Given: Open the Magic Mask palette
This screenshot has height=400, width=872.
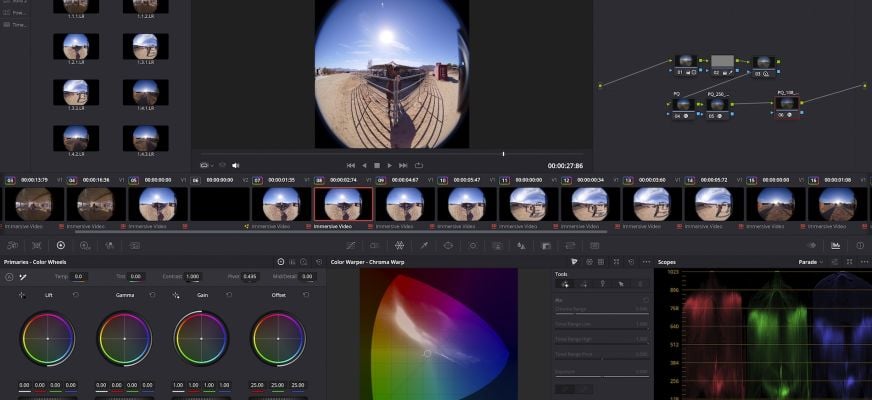Looking at the screenshot, I should tap(497, 245).
